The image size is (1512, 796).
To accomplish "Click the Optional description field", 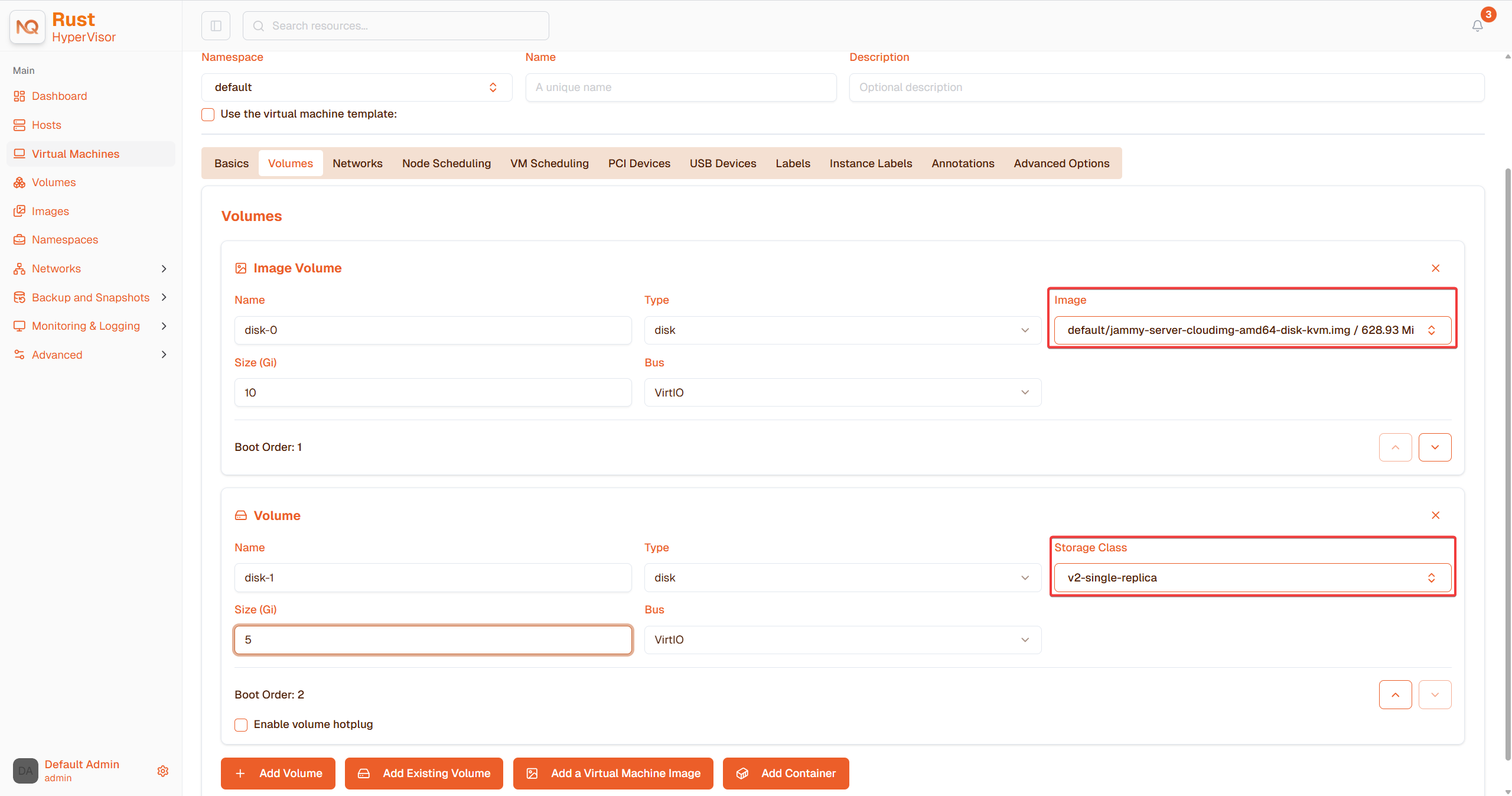I will point(1166,87).
